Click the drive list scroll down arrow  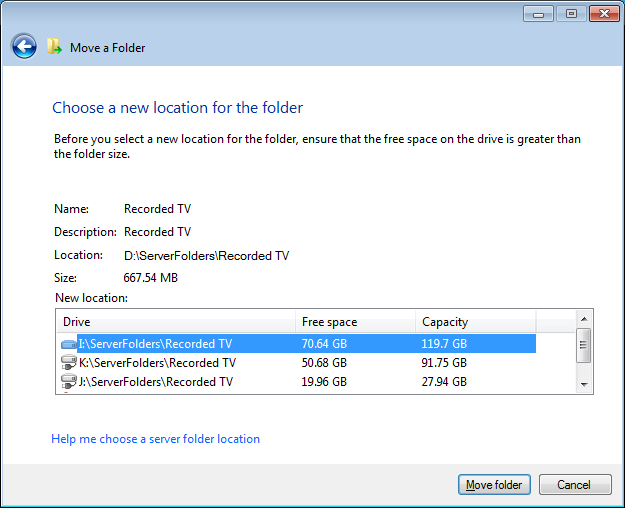pyautogui.click(x=584, y=385)
